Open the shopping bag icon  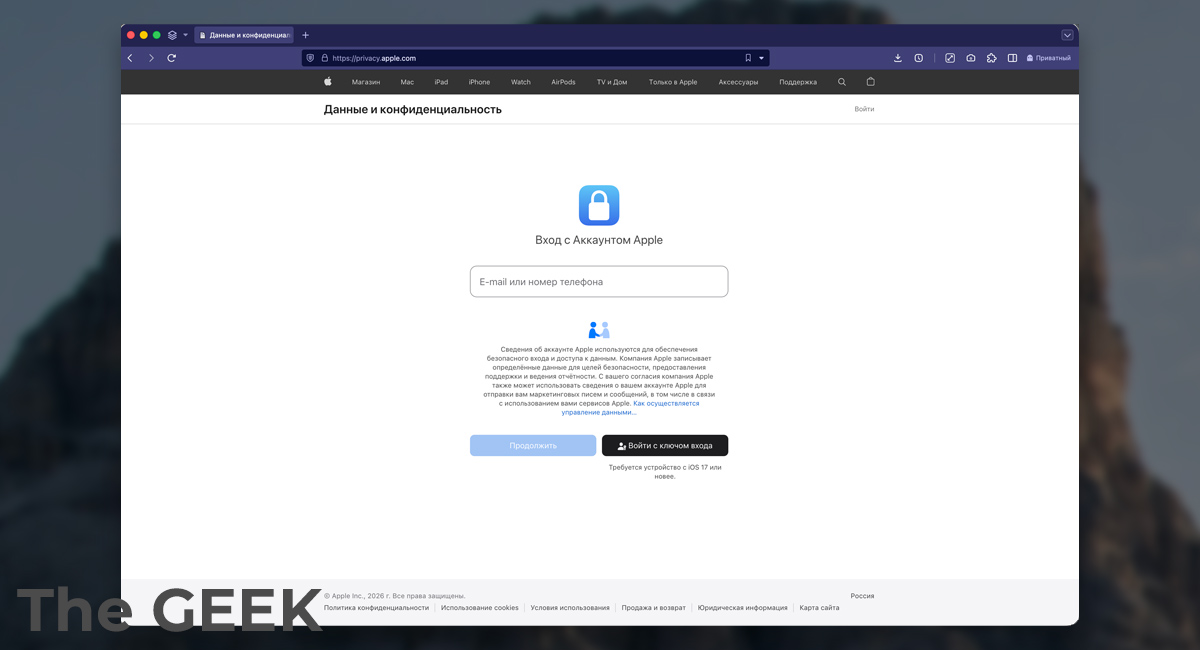(870, 82)
